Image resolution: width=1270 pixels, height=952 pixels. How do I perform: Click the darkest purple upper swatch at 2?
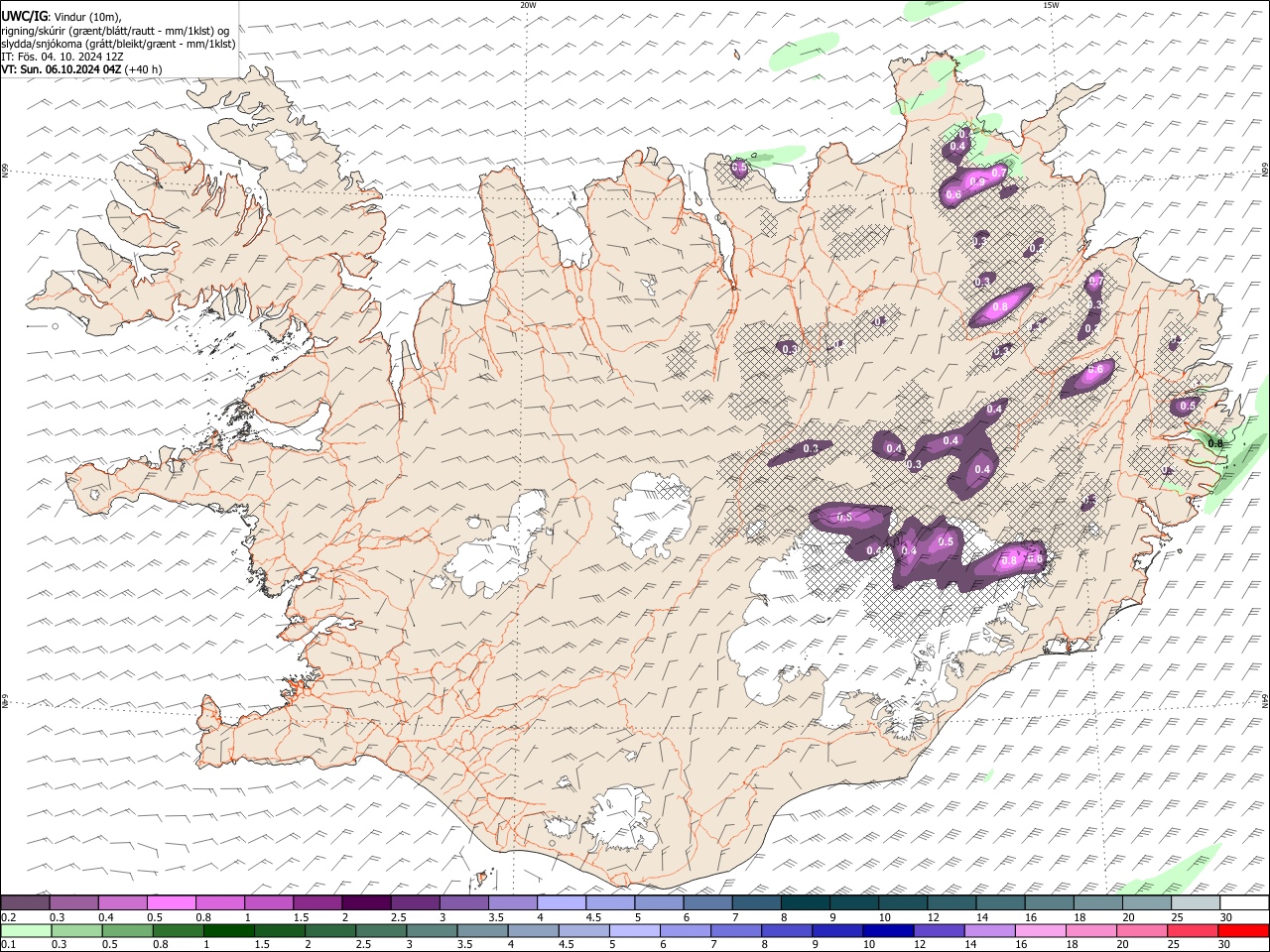[366, 902]
